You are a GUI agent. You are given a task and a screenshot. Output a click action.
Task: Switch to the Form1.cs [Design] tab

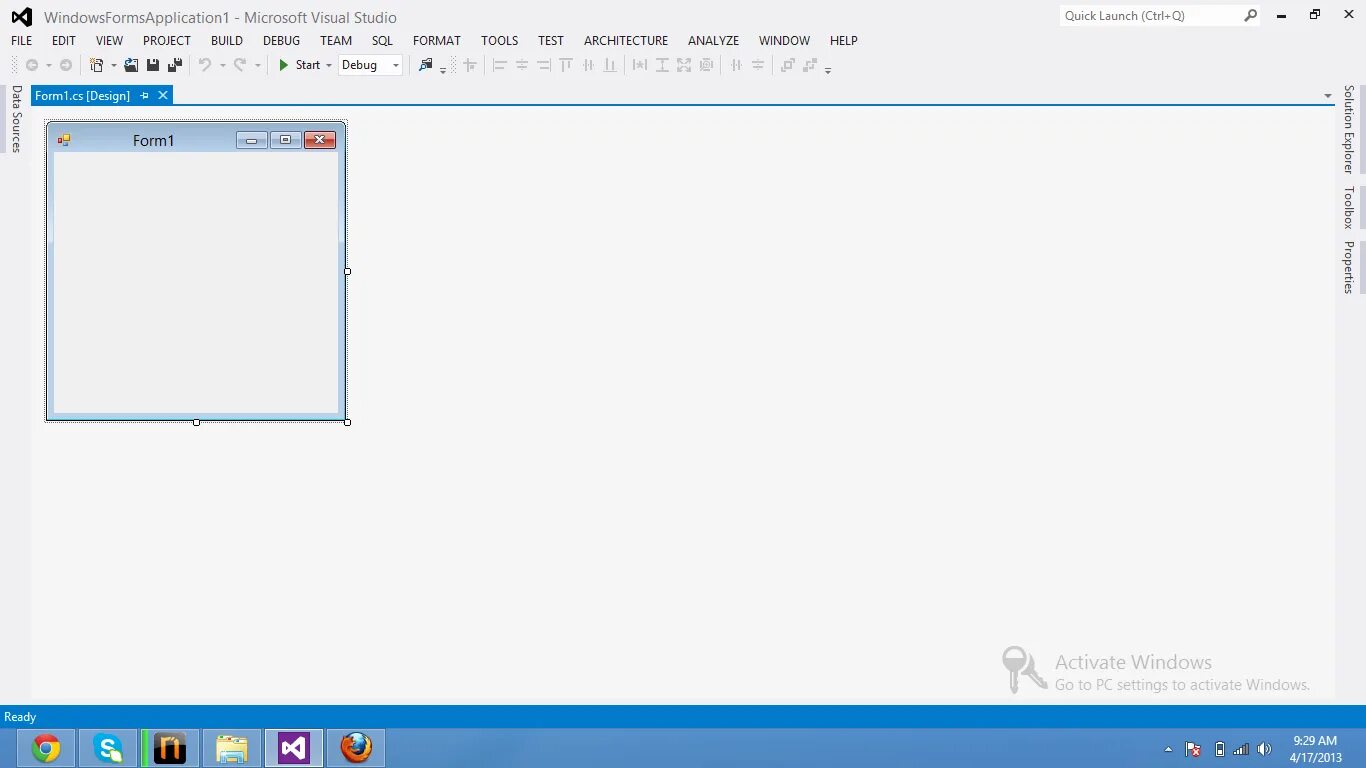click(x=82, y=95)
